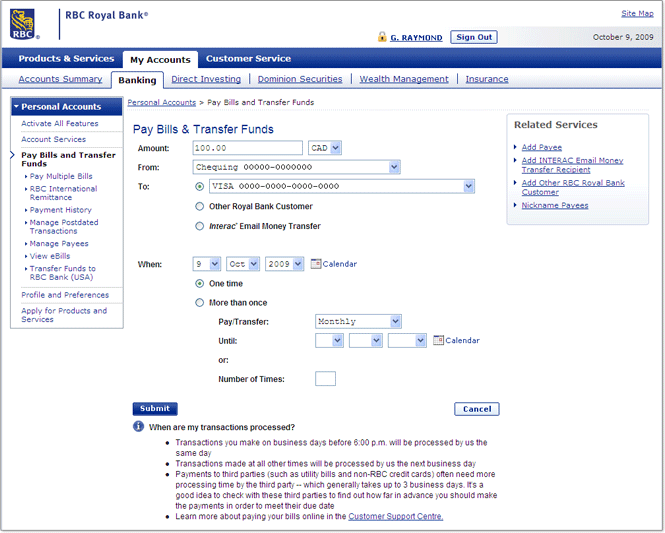Viewport: 665px width, 533px height.
Task: Open the Pay/Transfer Monthly frequency dropdown
Action: click(x=358, y=321)
